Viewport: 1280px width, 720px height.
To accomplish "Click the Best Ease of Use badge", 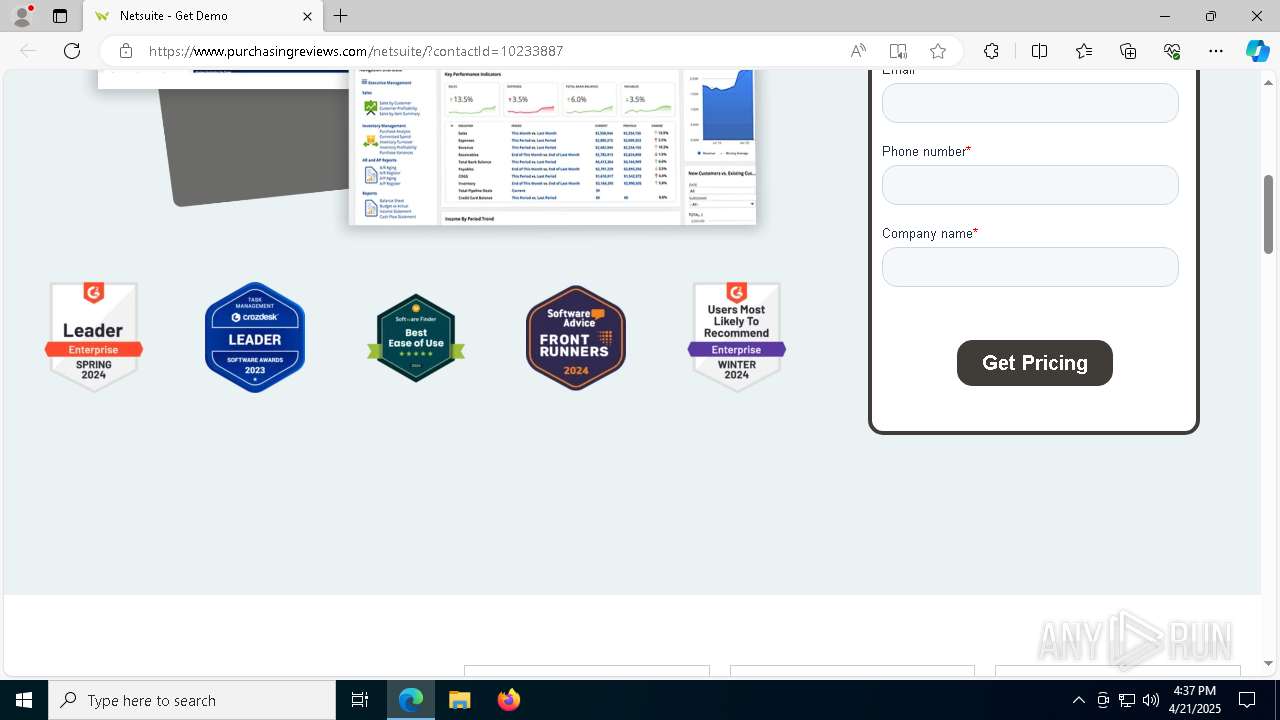I will [x=416, y=338].
